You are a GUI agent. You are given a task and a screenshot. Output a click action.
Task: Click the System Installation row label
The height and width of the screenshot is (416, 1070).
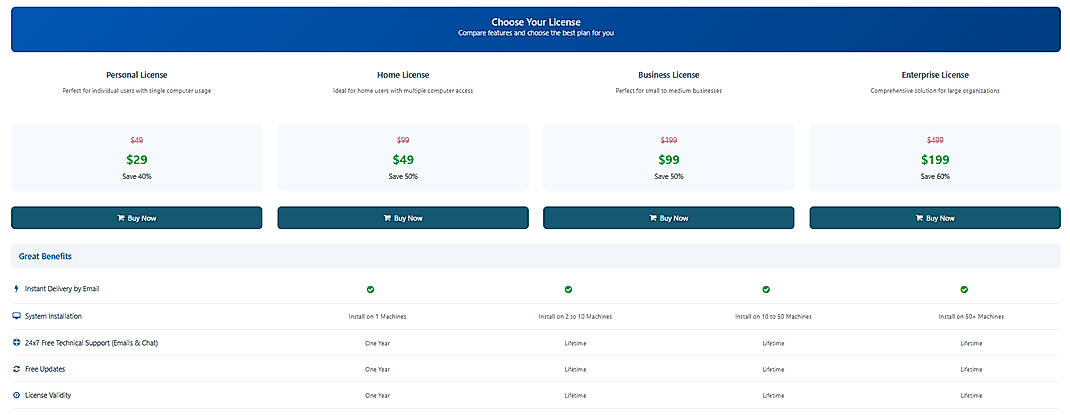53,316
